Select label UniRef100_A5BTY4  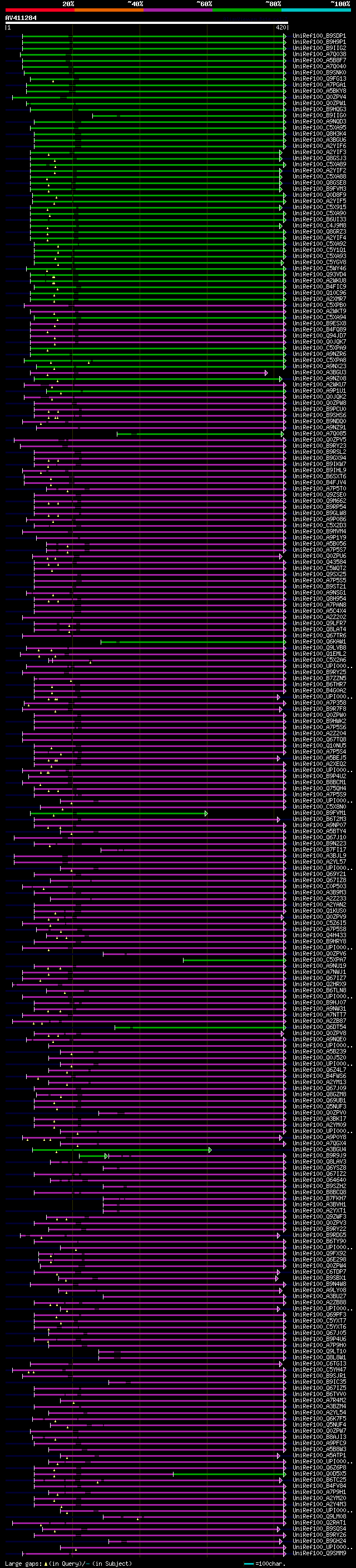[x=319, y=832]
